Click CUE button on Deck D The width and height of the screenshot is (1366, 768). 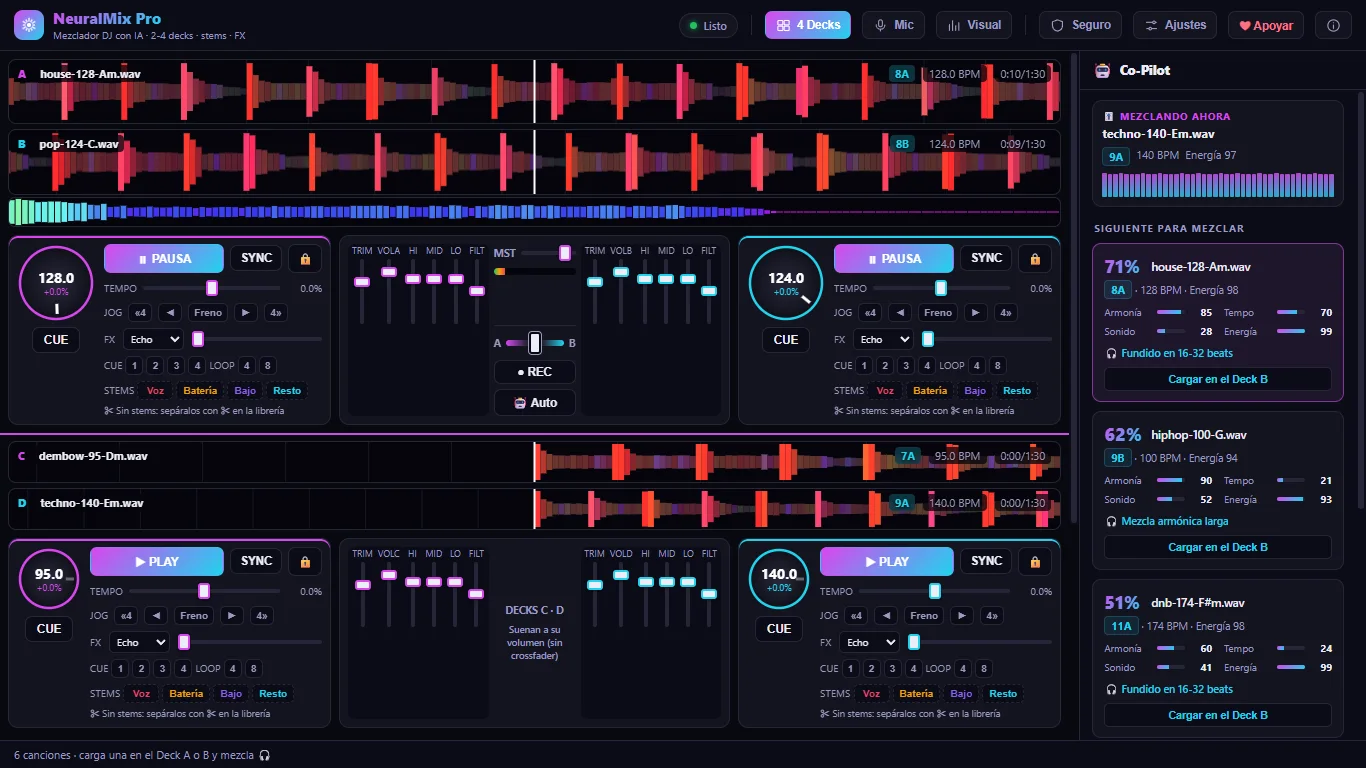point(779,629)
